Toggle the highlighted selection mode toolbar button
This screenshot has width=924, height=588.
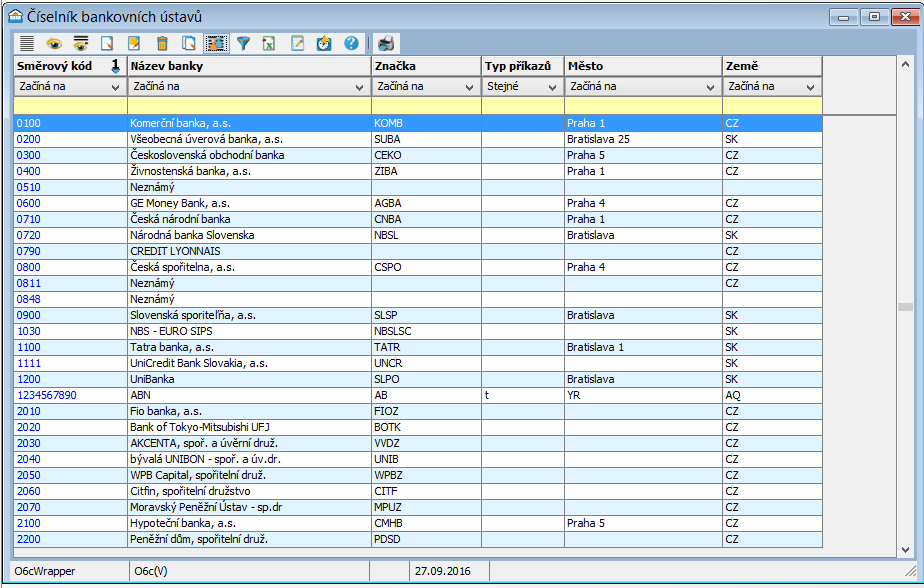(x=216, y=43)
